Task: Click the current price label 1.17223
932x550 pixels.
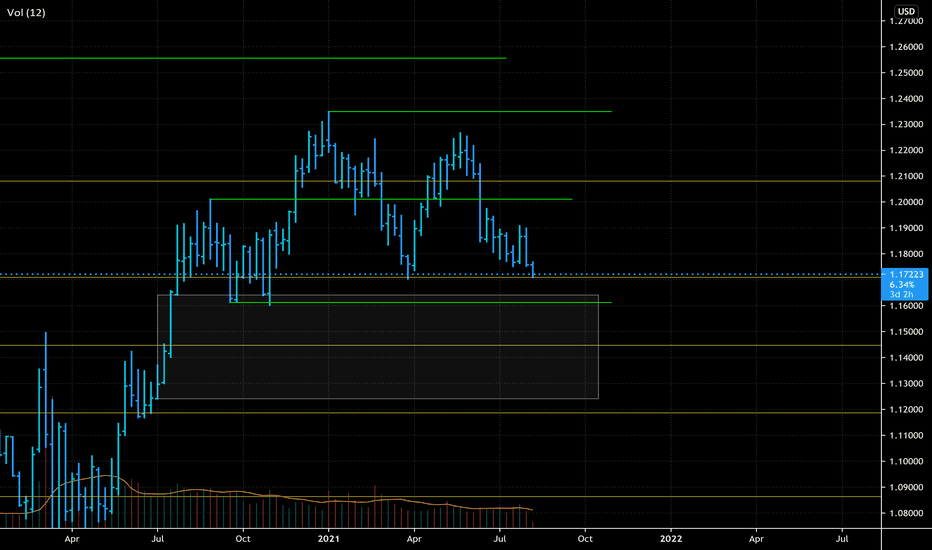Action: tap(906, 275)
